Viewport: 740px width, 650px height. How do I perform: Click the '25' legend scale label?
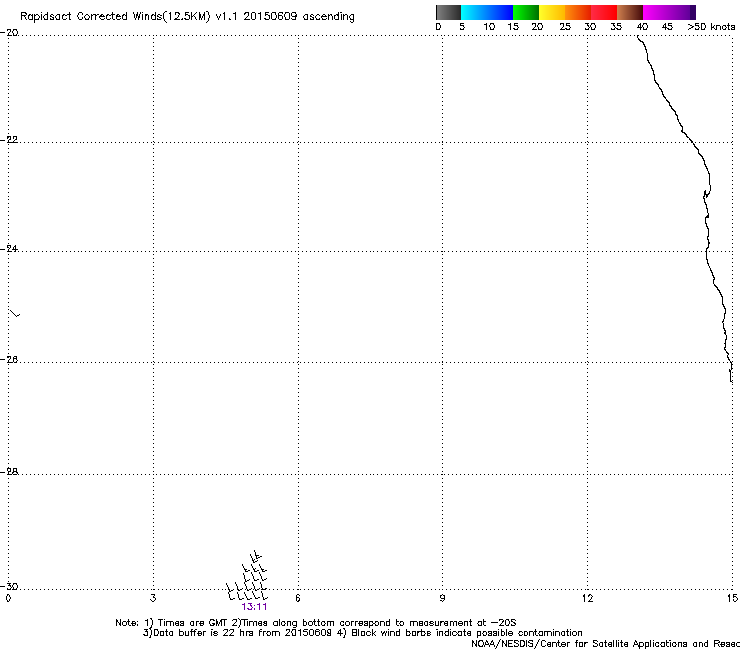(565, 27)
